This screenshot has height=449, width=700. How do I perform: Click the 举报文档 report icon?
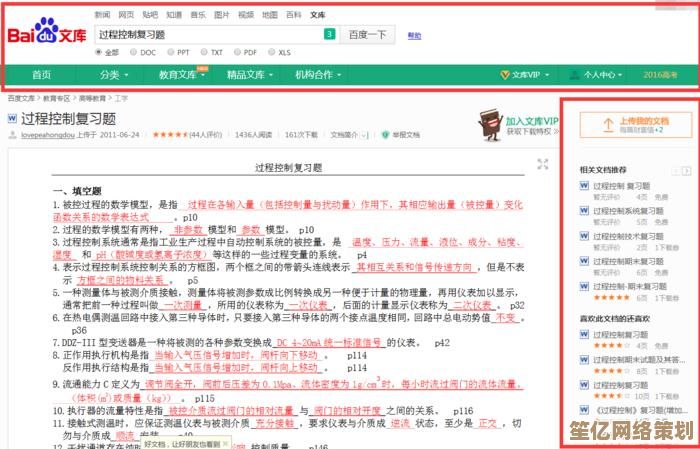pyautogui.click(x=384, y=134)
